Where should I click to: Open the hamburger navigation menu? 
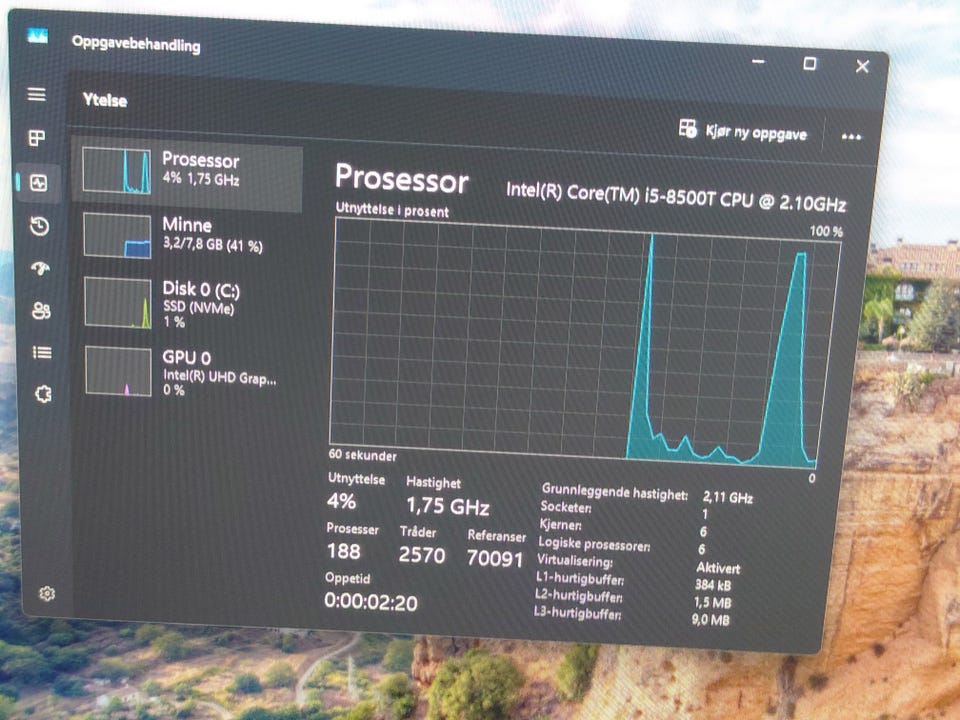tap(37, 94)
